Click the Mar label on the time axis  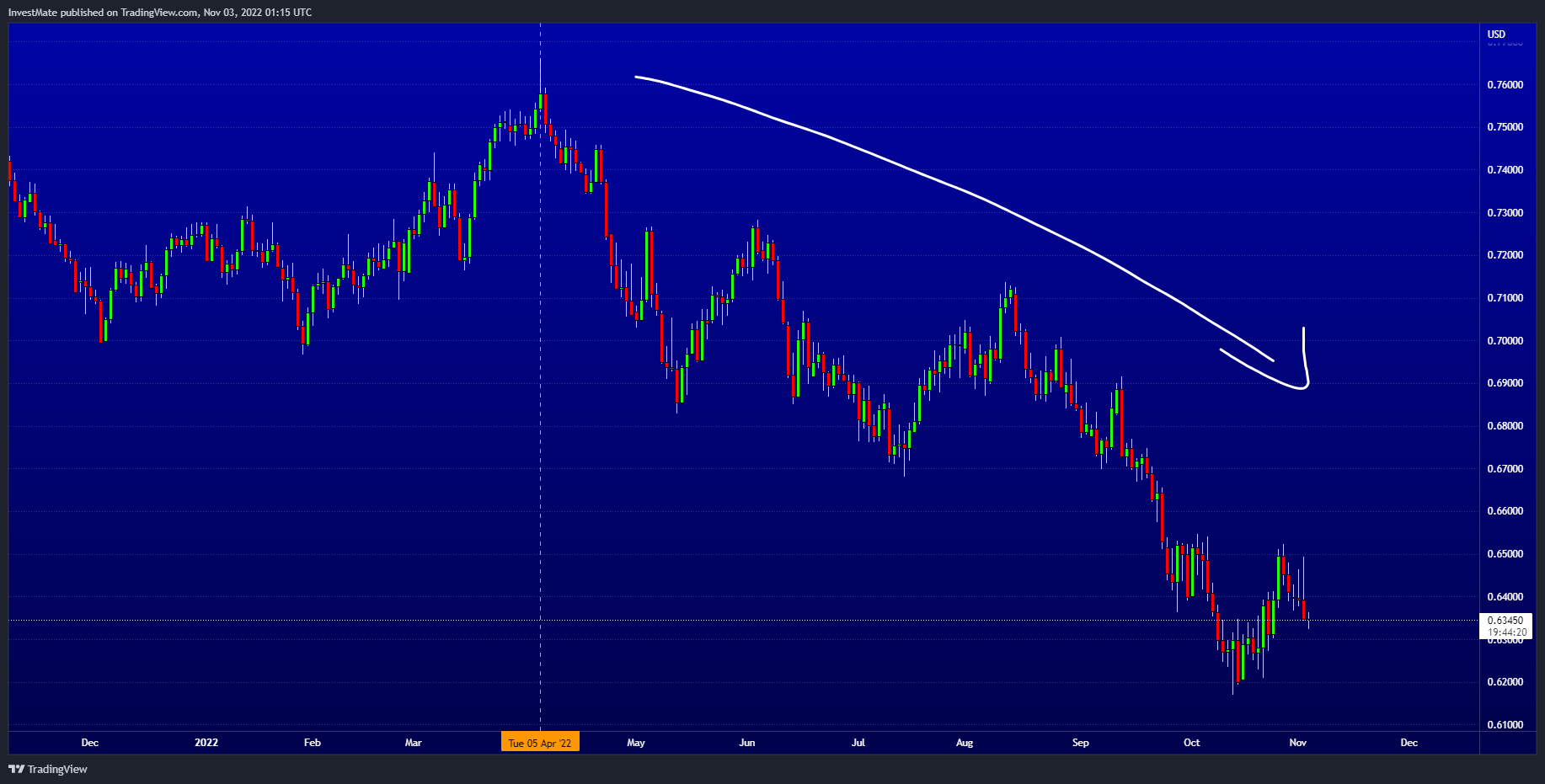coord(413,743)
